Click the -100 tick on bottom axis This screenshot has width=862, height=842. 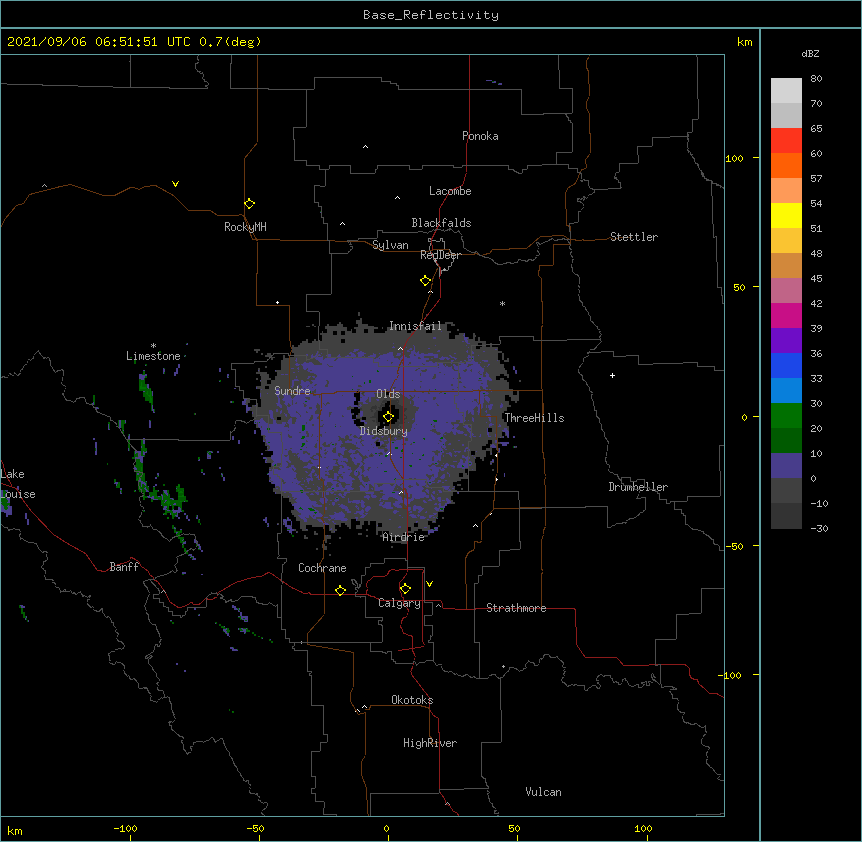125,828
